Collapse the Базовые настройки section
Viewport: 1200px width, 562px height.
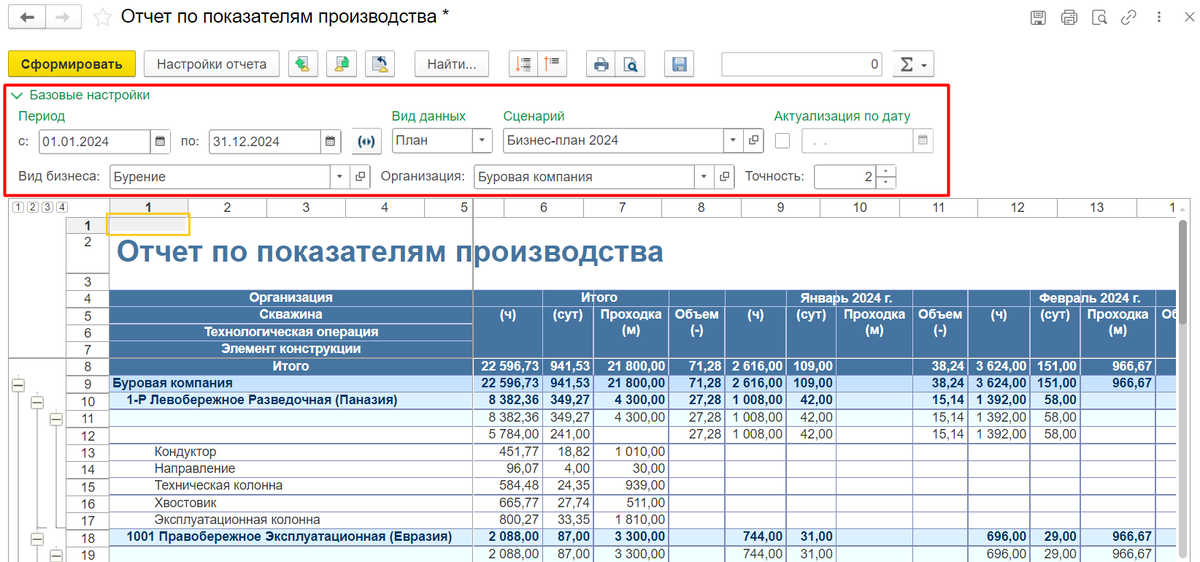tap(16, 96)
